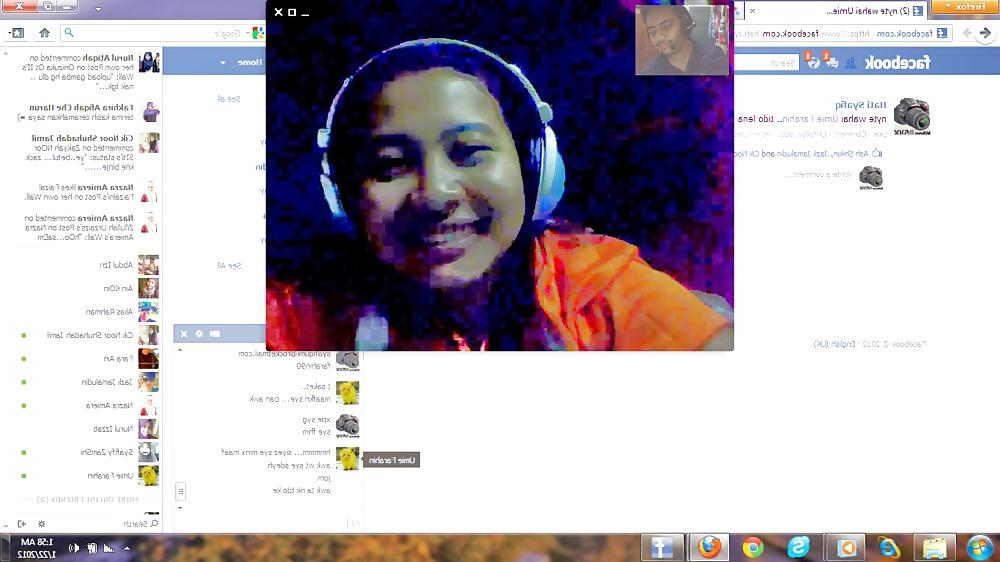Hide the chat sidebar with the collapse icon
Screen dimensions: 1000x562
[x=22, y=524]
